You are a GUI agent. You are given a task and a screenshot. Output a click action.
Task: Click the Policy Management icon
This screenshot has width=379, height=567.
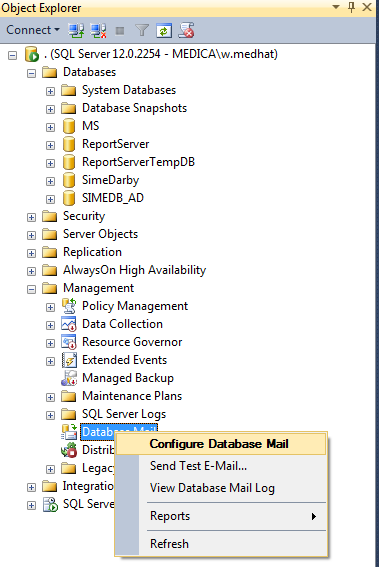[69, 306]
